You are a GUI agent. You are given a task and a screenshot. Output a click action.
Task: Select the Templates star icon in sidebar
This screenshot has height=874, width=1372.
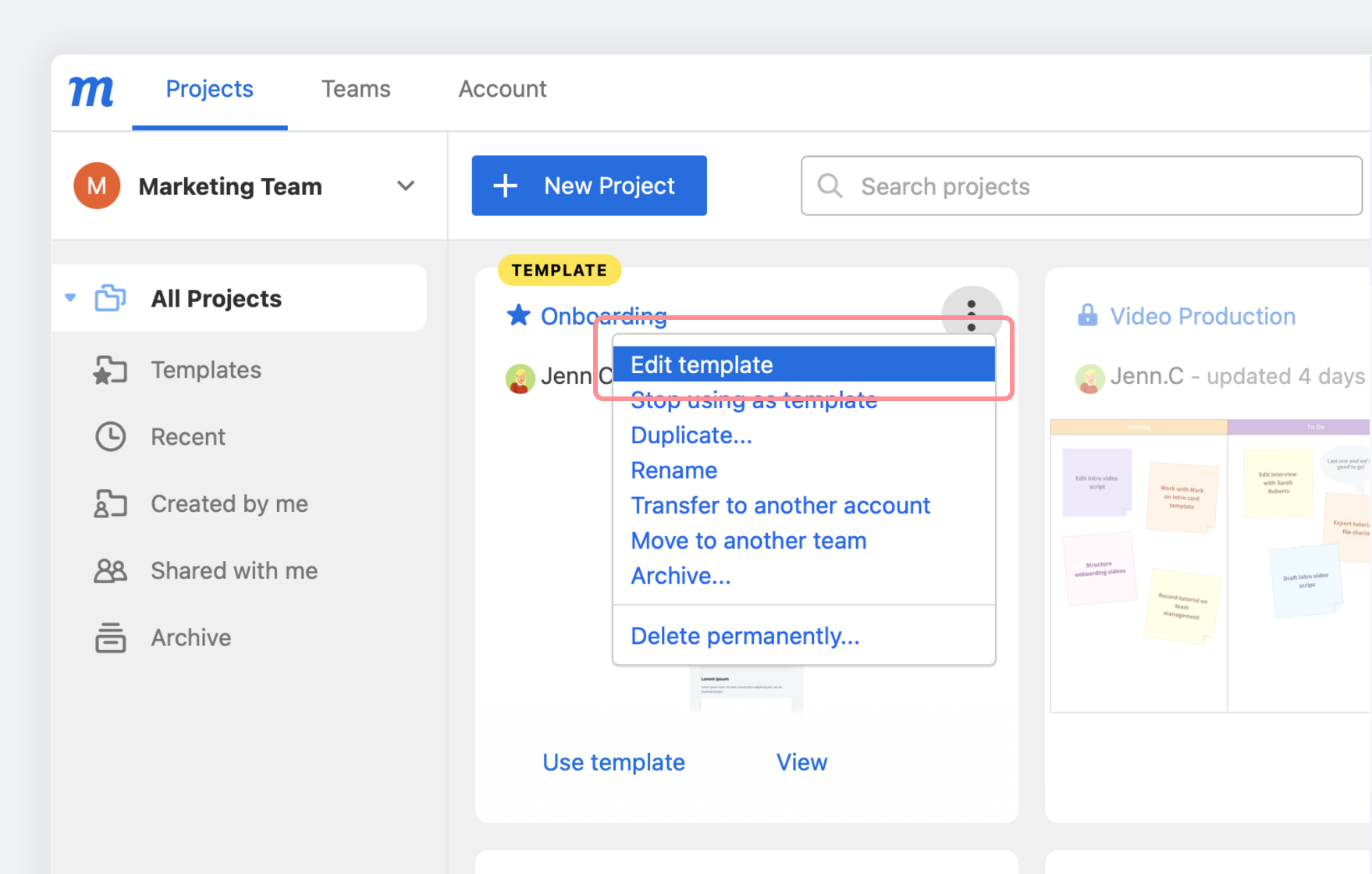(110, 370)
